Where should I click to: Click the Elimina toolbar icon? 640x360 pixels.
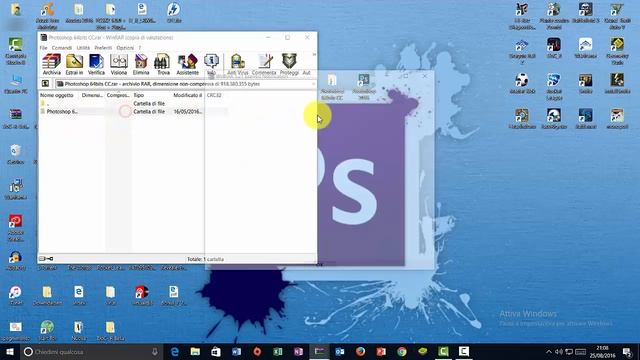pyautogui.click(x=141, y=64)
